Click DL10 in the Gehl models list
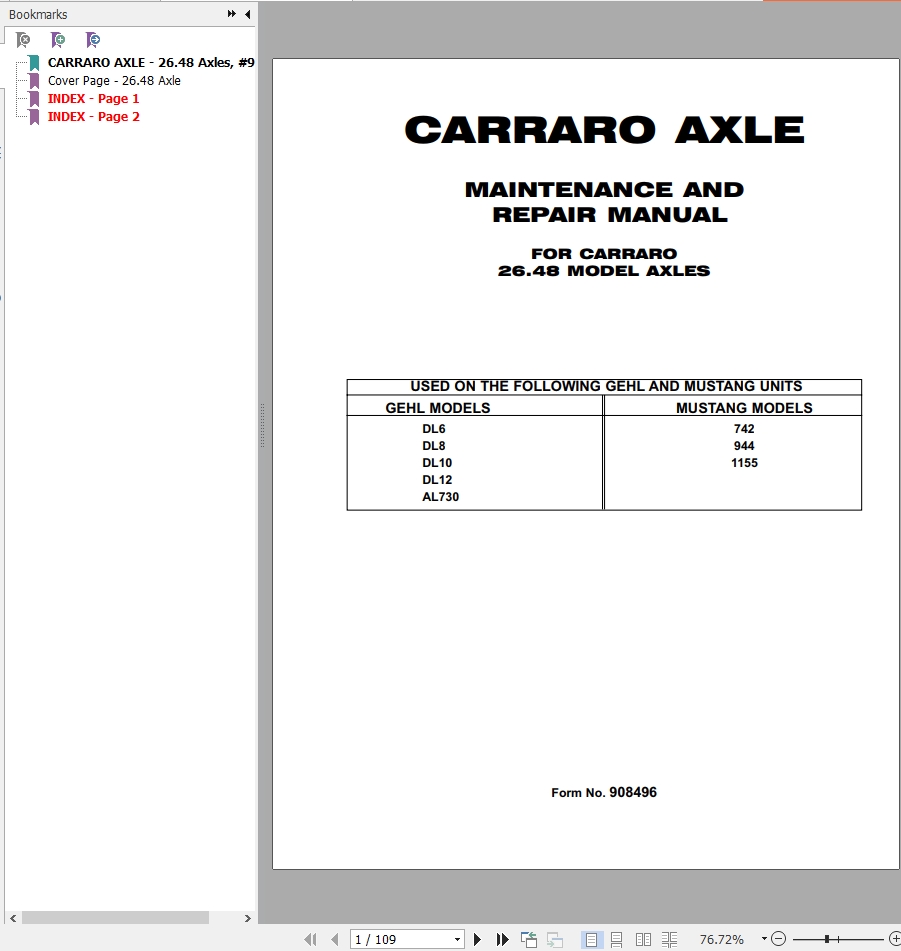 tap(437, 463)
